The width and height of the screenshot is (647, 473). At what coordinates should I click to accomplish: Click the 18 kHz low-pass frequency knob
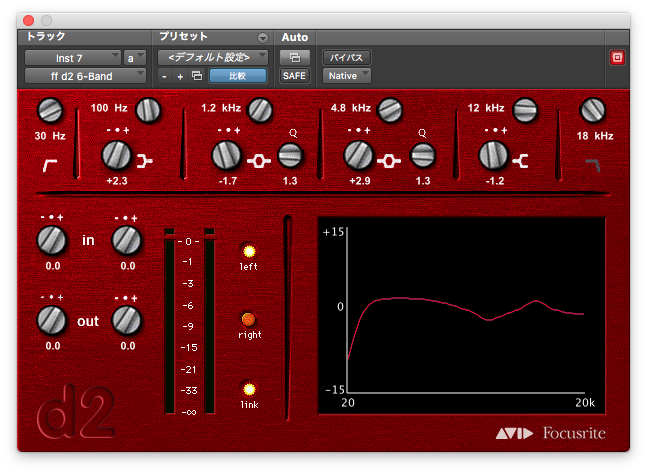coord(593,110)
